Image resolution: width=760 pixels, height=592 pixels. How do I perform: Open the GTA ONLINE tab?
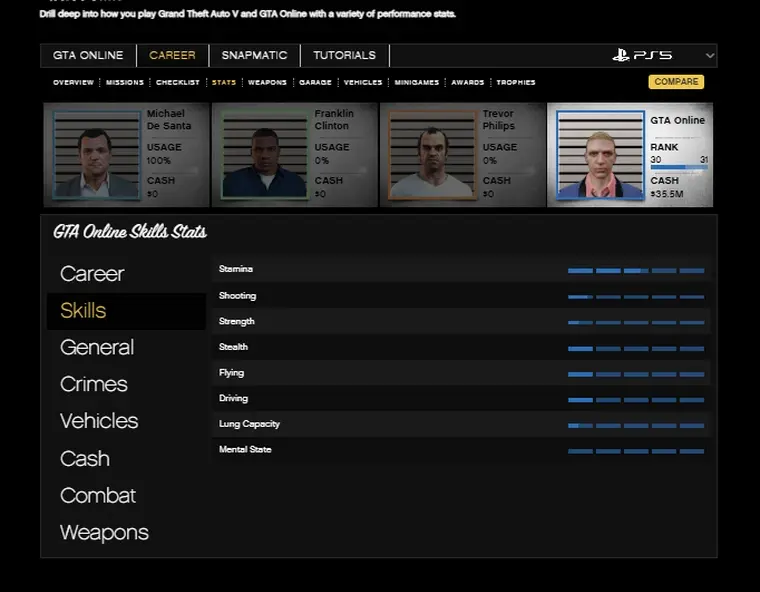(88, 55)
